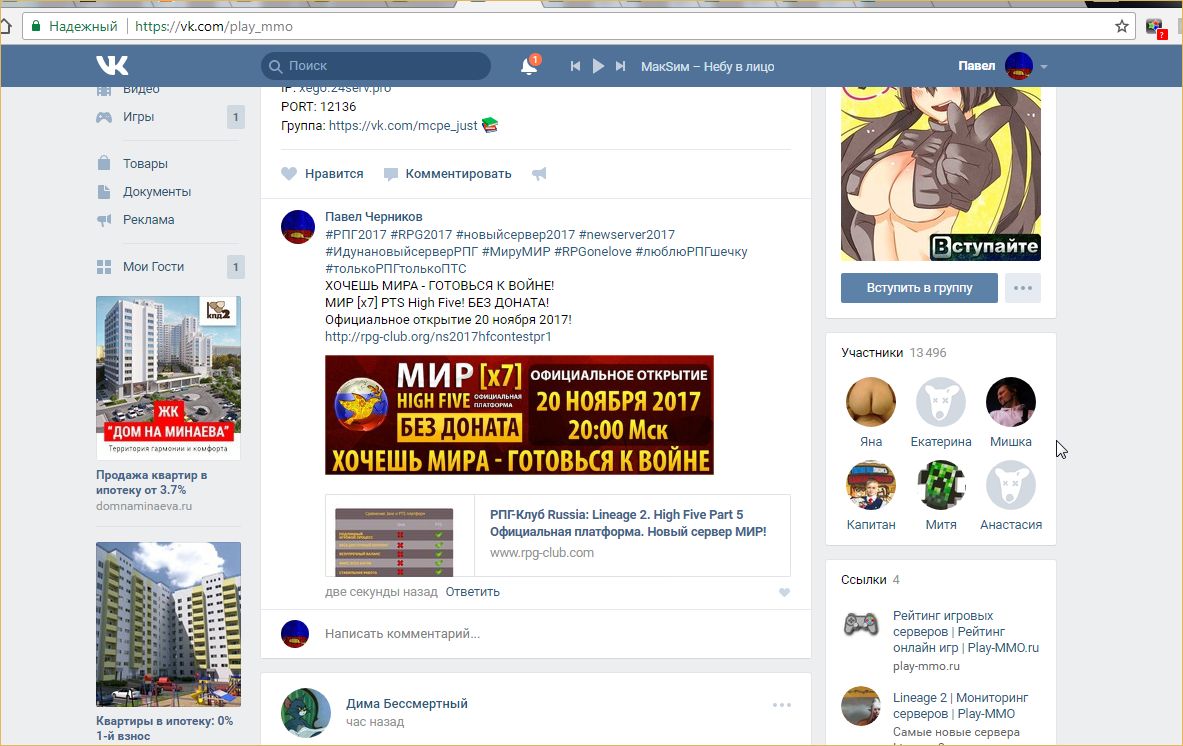Open the three-dot menu beside Вступить в группу

(x=1022, y=288)
